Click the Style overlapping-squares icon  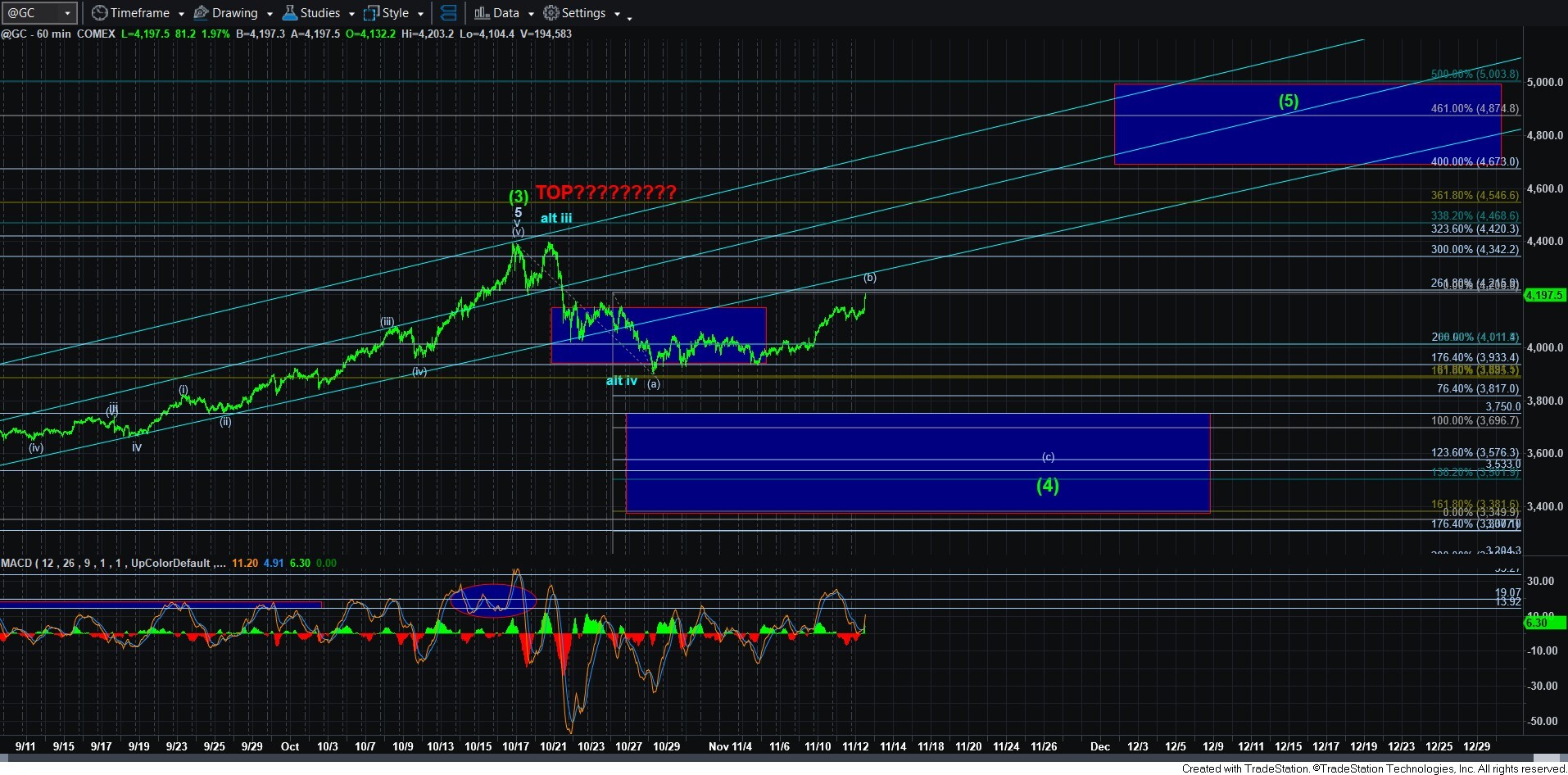pyautogui.click(x=371, y=13)
